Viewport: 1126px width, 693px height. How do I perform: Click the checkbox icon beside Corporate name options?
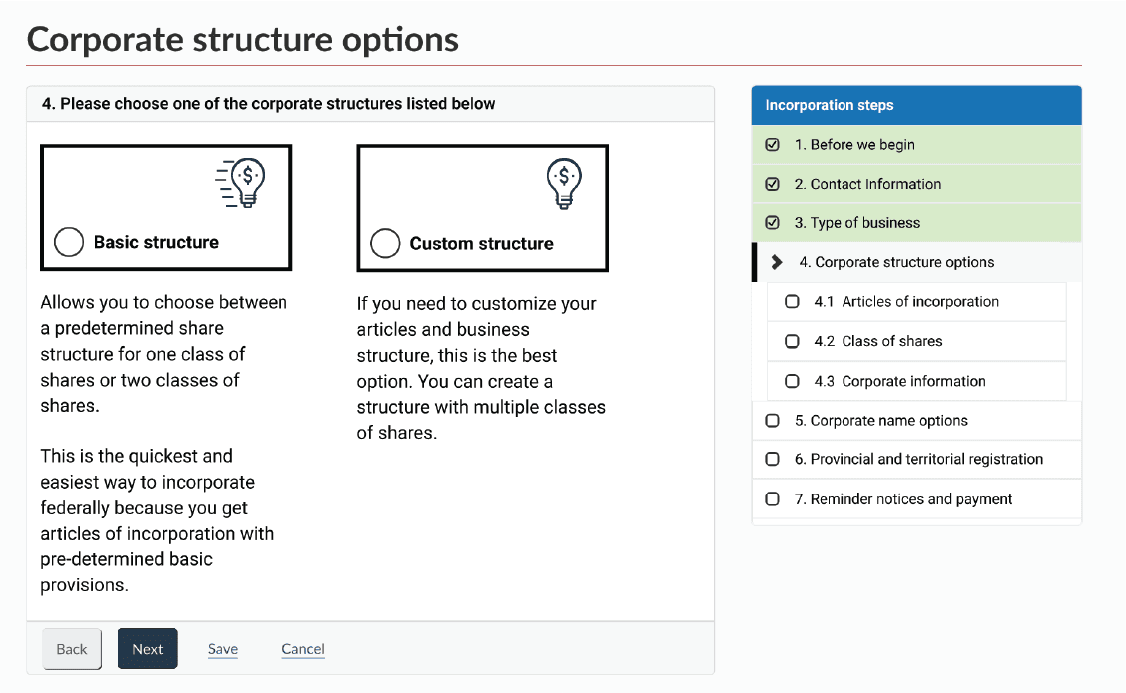(772, 421)
